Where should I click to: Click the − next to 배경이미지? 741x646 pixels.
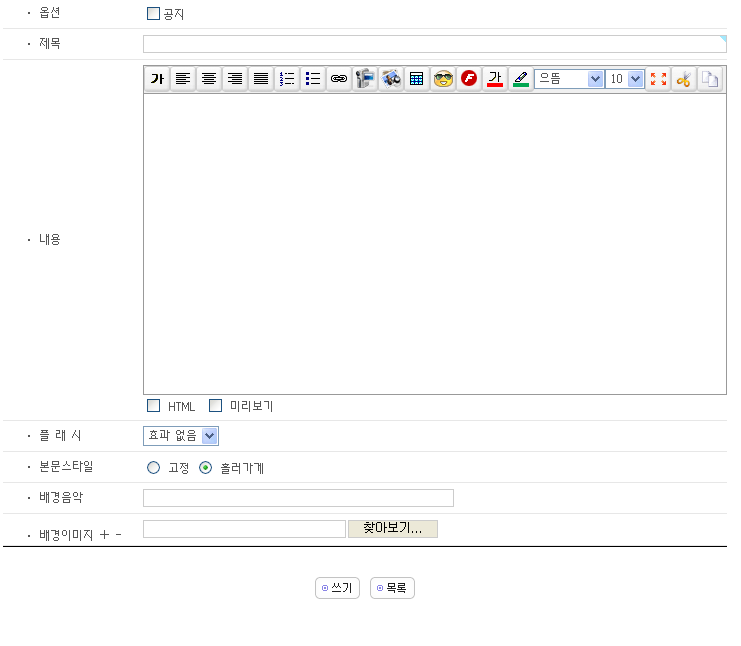pyautogui.click(x=118, y=534)
